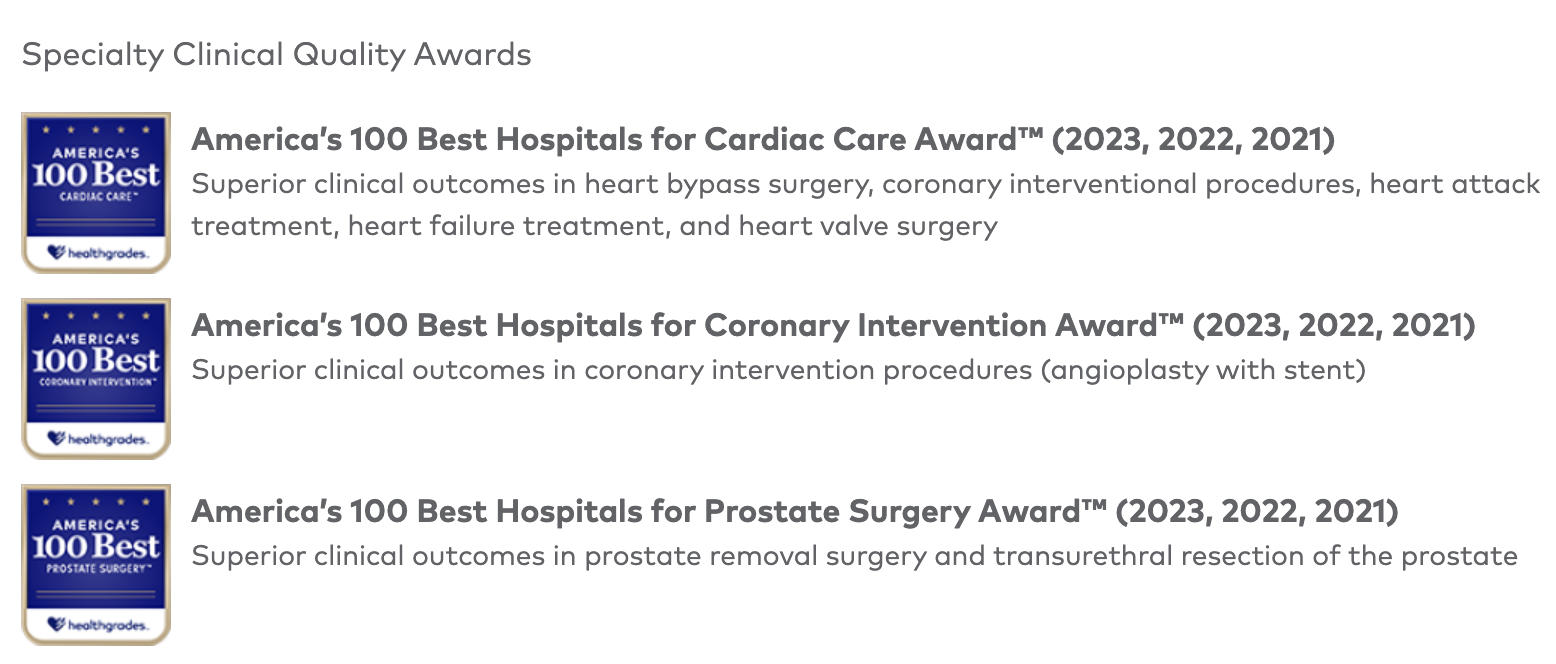Click "100 Best" text on Cardiac Care badge
Viewport: 1556px width, 664px height.
[96, 175]
